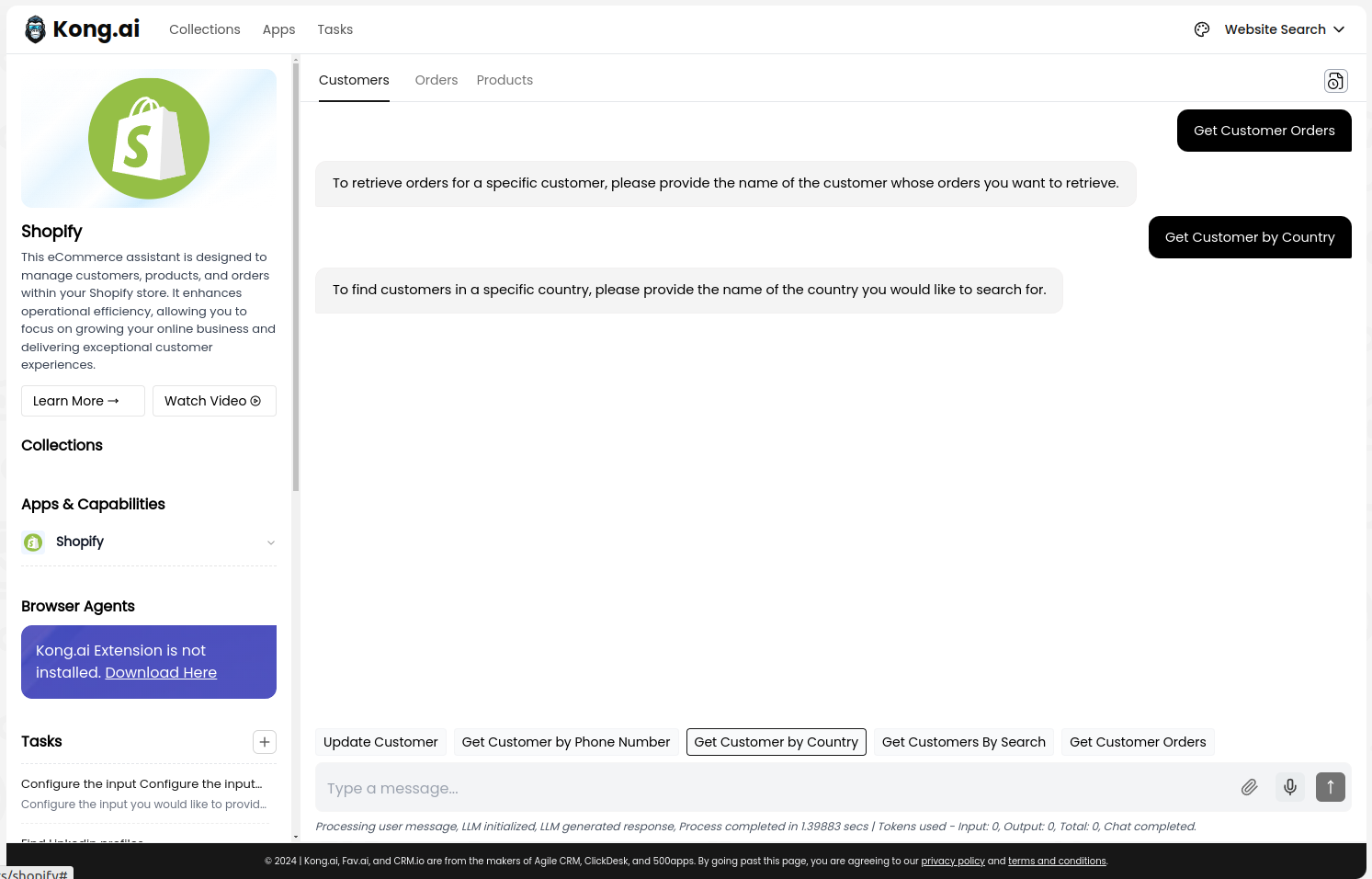Switch to the Customers tab
1372x879 pixels.
coord(354,80)
